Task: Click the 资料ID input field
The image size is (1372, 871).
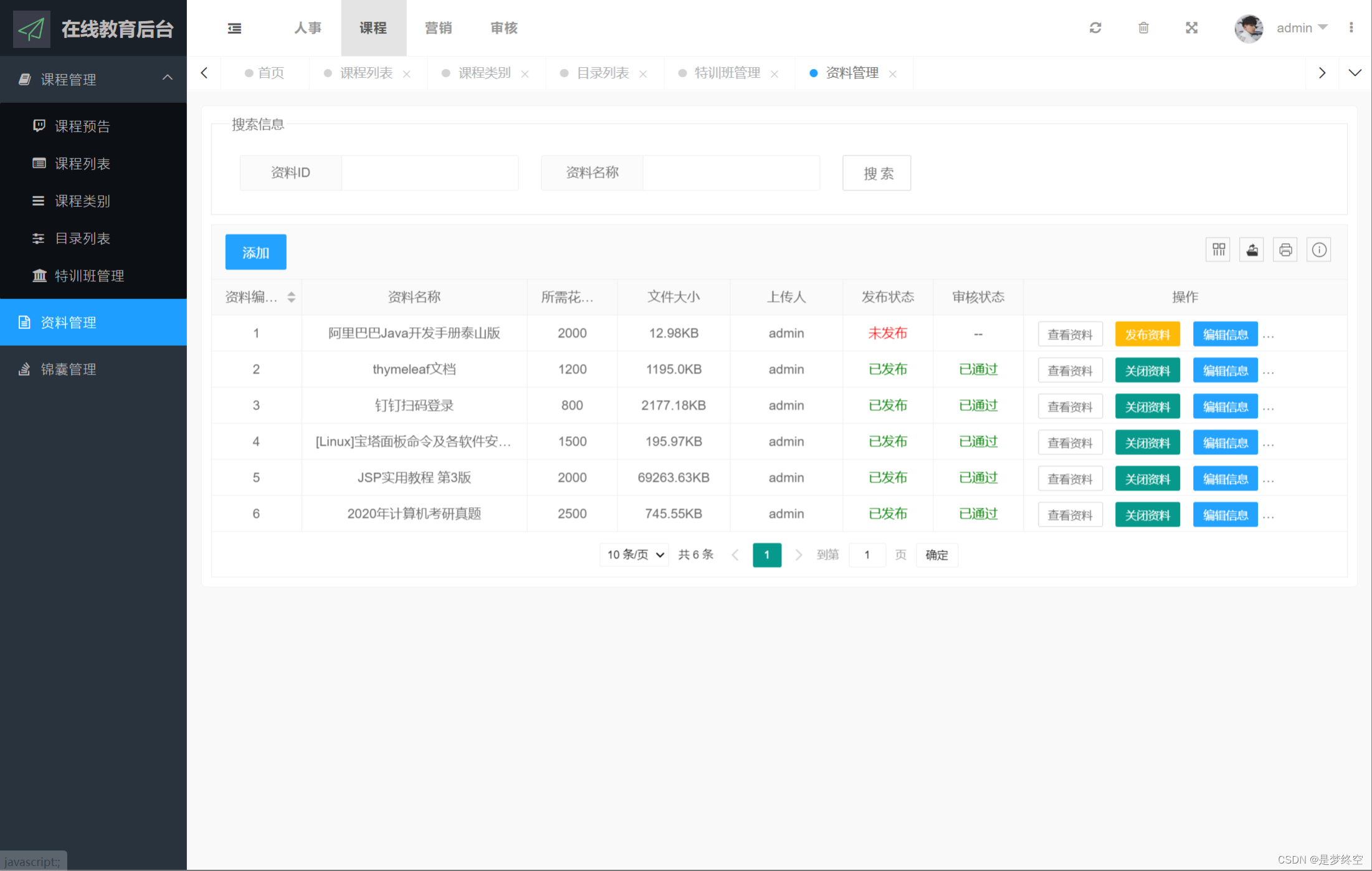Action: (x=429, y=173)
